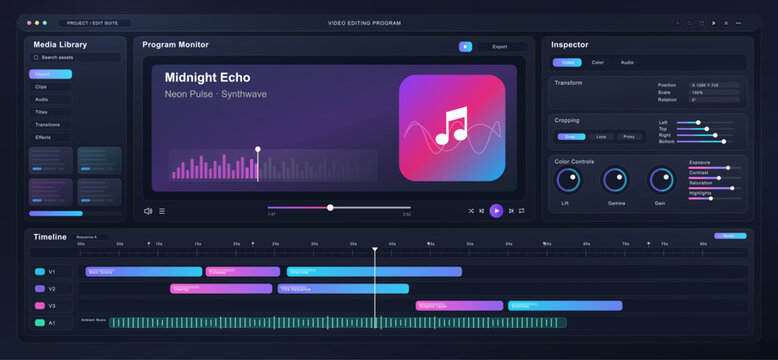Click the search icon in the title bar
This screenshot has width=778, height=360.
pos(690,23)
